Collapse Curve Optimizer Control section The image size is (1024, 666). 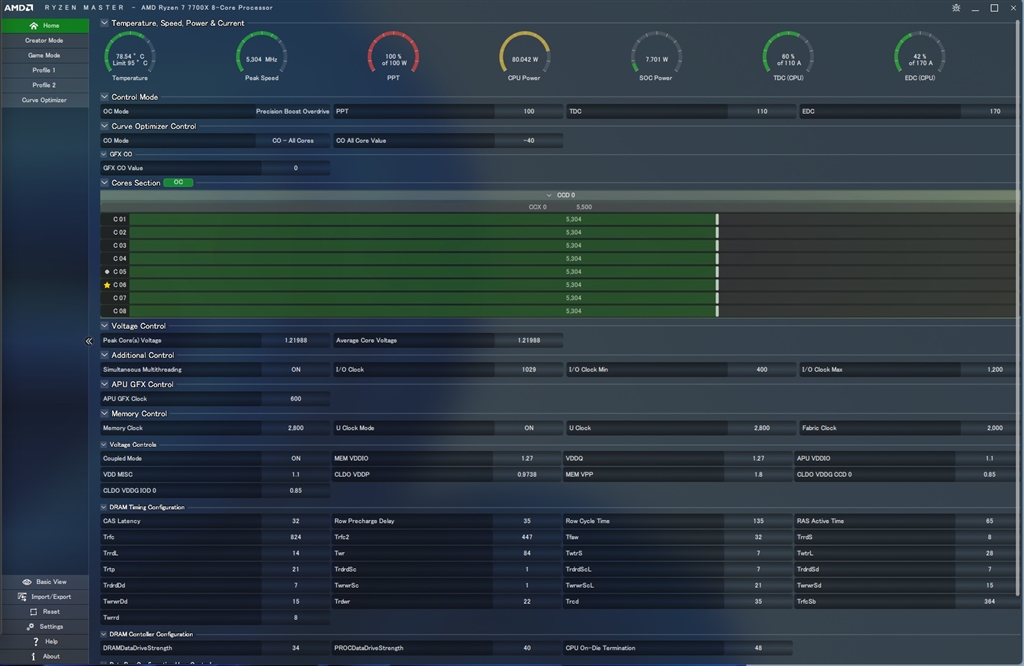[104, 126]
